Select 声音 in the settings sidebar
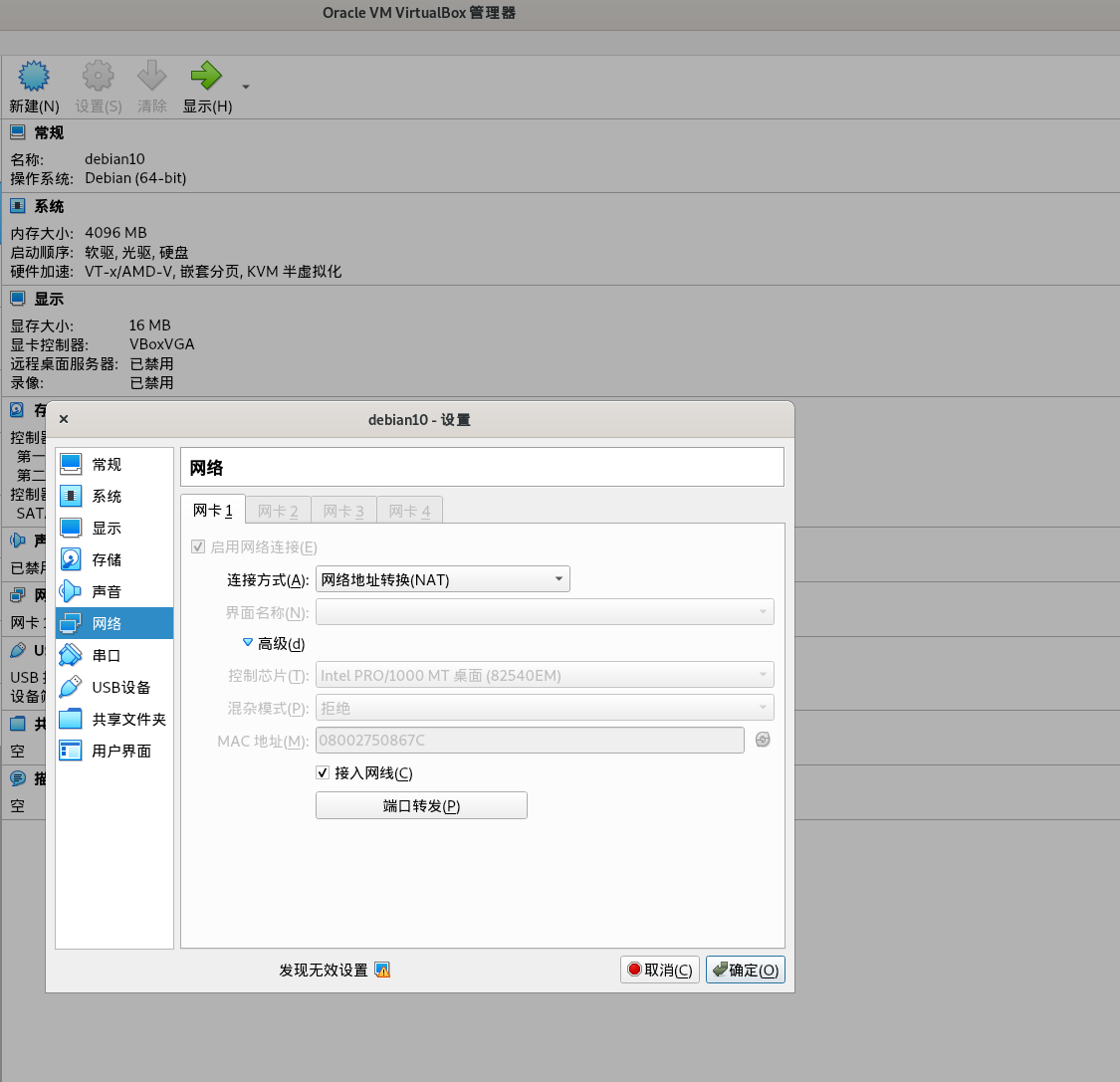1120x1082 pixels. 114,591
